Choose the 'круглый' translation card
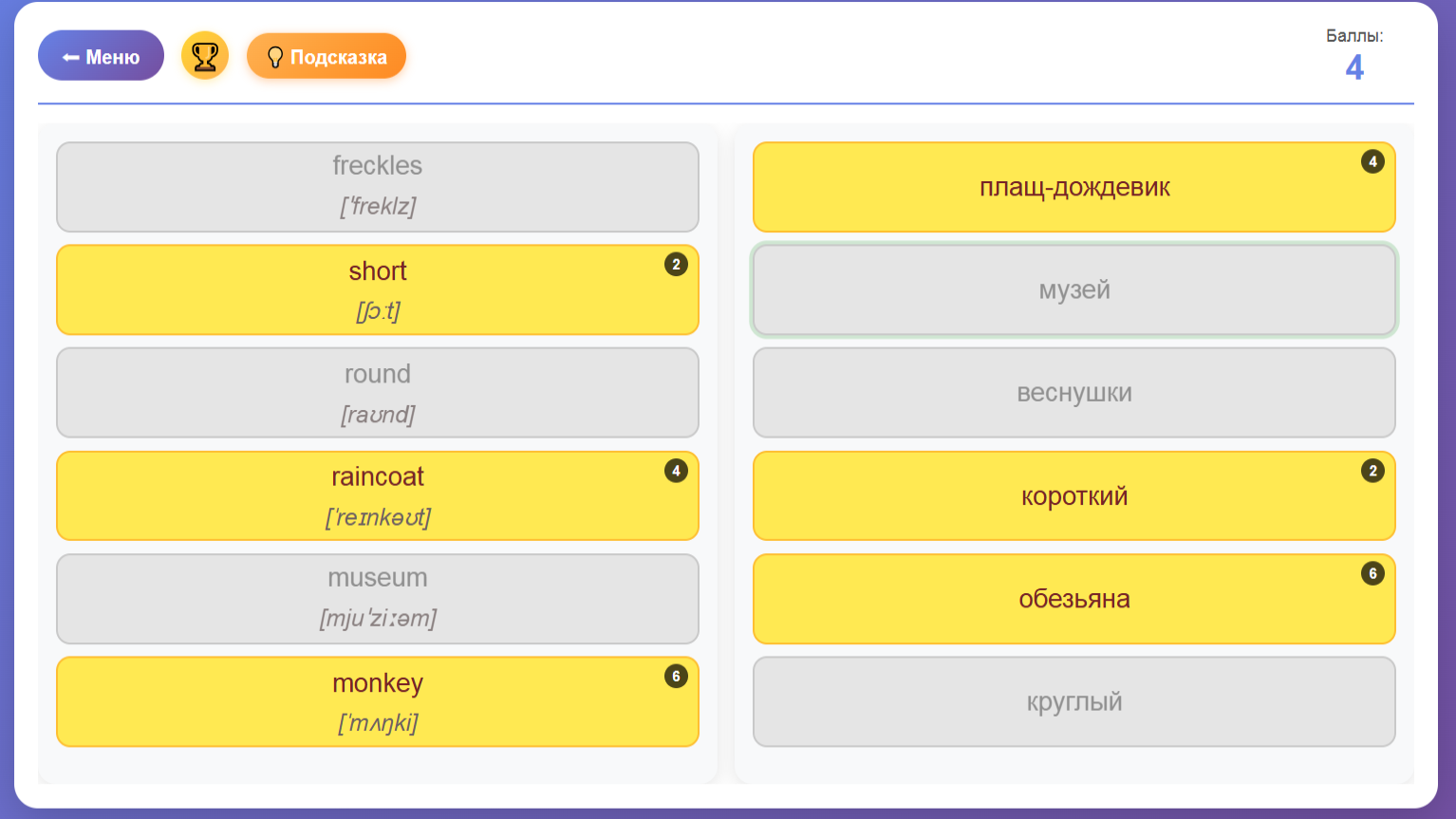This screenshot has width=1456, height=819. [1073, 701]
